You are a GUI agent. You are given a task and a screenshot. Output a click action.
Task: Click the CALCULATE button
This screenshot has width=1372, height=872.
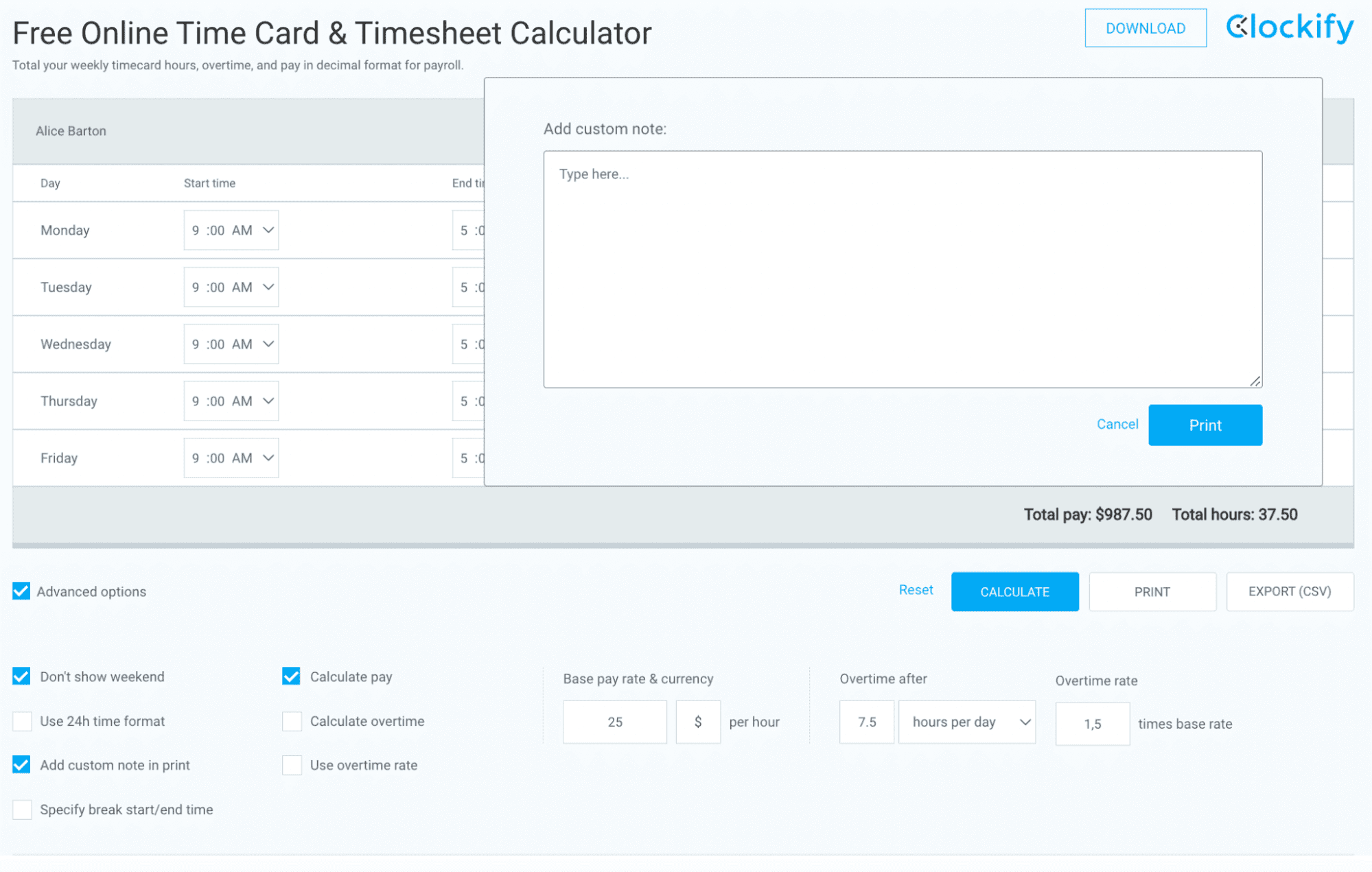pos(1014,591)
